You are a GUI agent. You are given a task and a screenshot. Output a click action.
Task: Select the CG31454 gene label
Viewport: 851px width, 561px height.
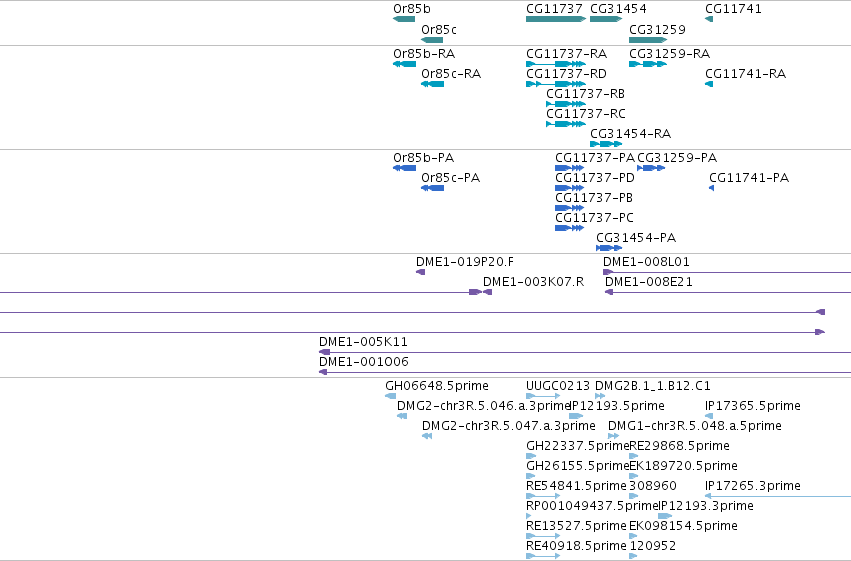pyautogui.click(x=618, y=9)
